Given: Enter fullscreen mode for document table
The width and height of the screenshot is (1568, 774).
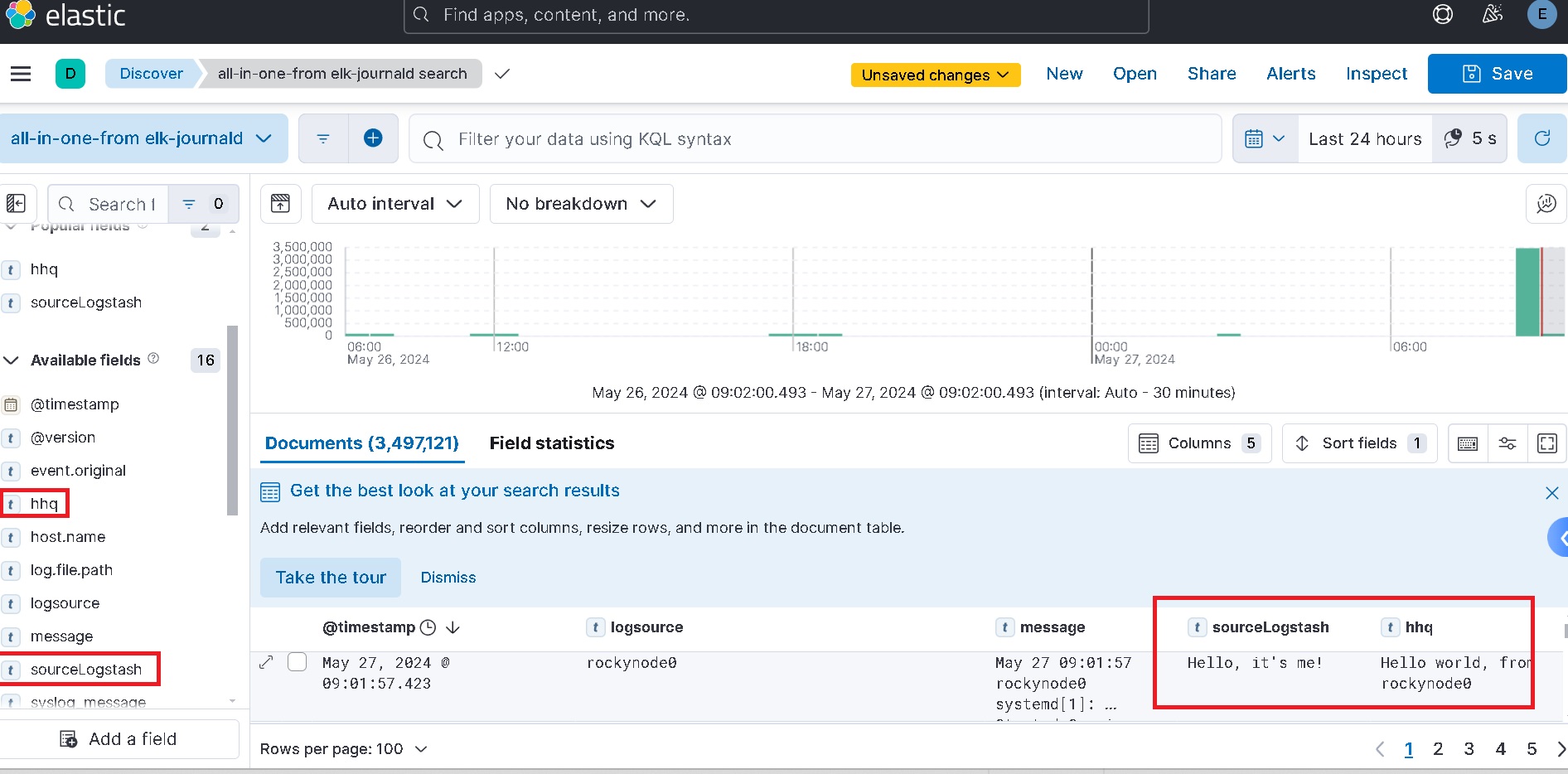Looking at the screenshot, I should pyautogui.click(x=1546, y=443).
